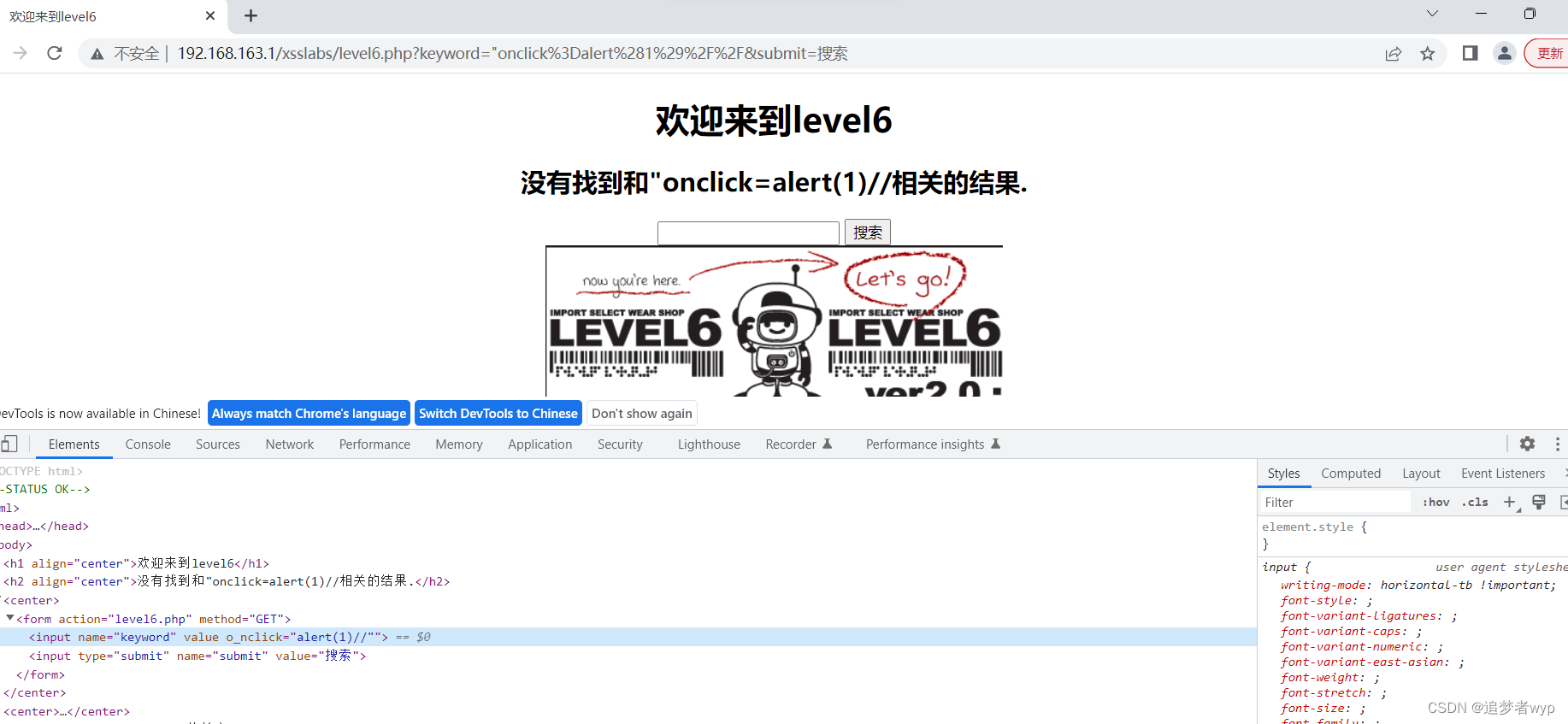This screenshot has width=1568, height=724.
Task: Open the Sources tab
Action: (218, 444)
